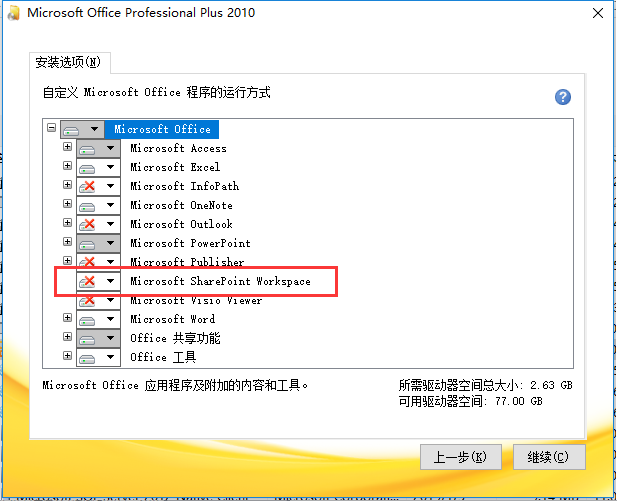The width and height of the screenshot is (617, 501).
Task: Click the Office installer icon in title bar
Action: [14, 13]
